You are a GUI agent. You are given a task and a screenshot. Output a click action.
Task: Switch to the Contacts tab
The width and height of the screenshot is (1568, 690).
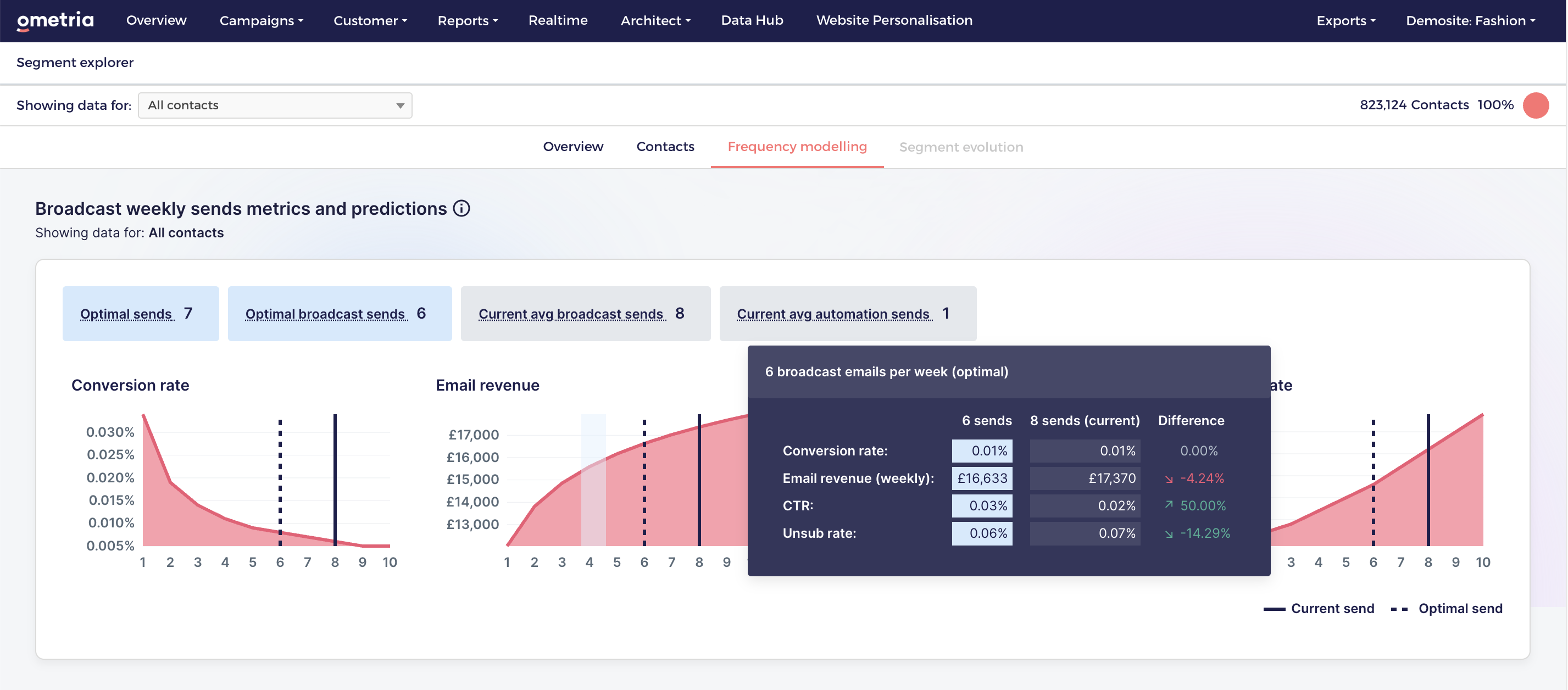click(665, 147)
